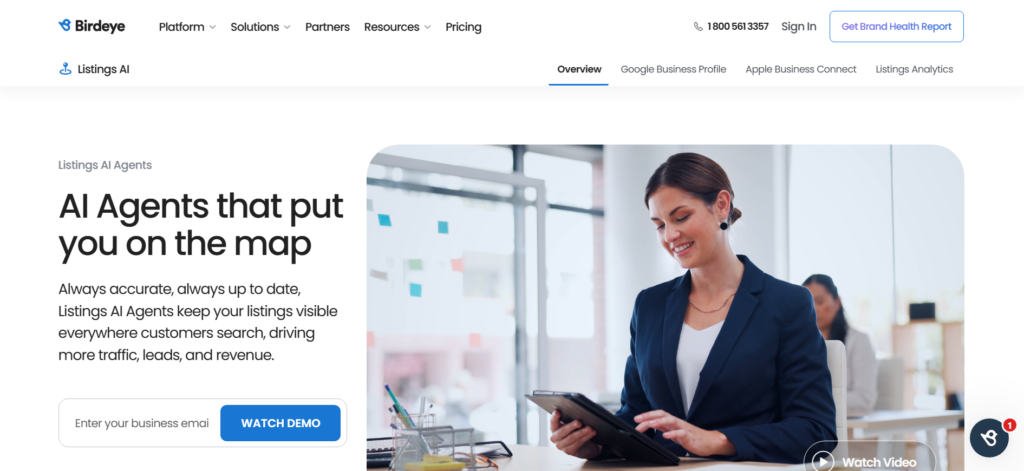Focus the business email input field
Screen dimensions: 1024x471
[x=142, y=423]
